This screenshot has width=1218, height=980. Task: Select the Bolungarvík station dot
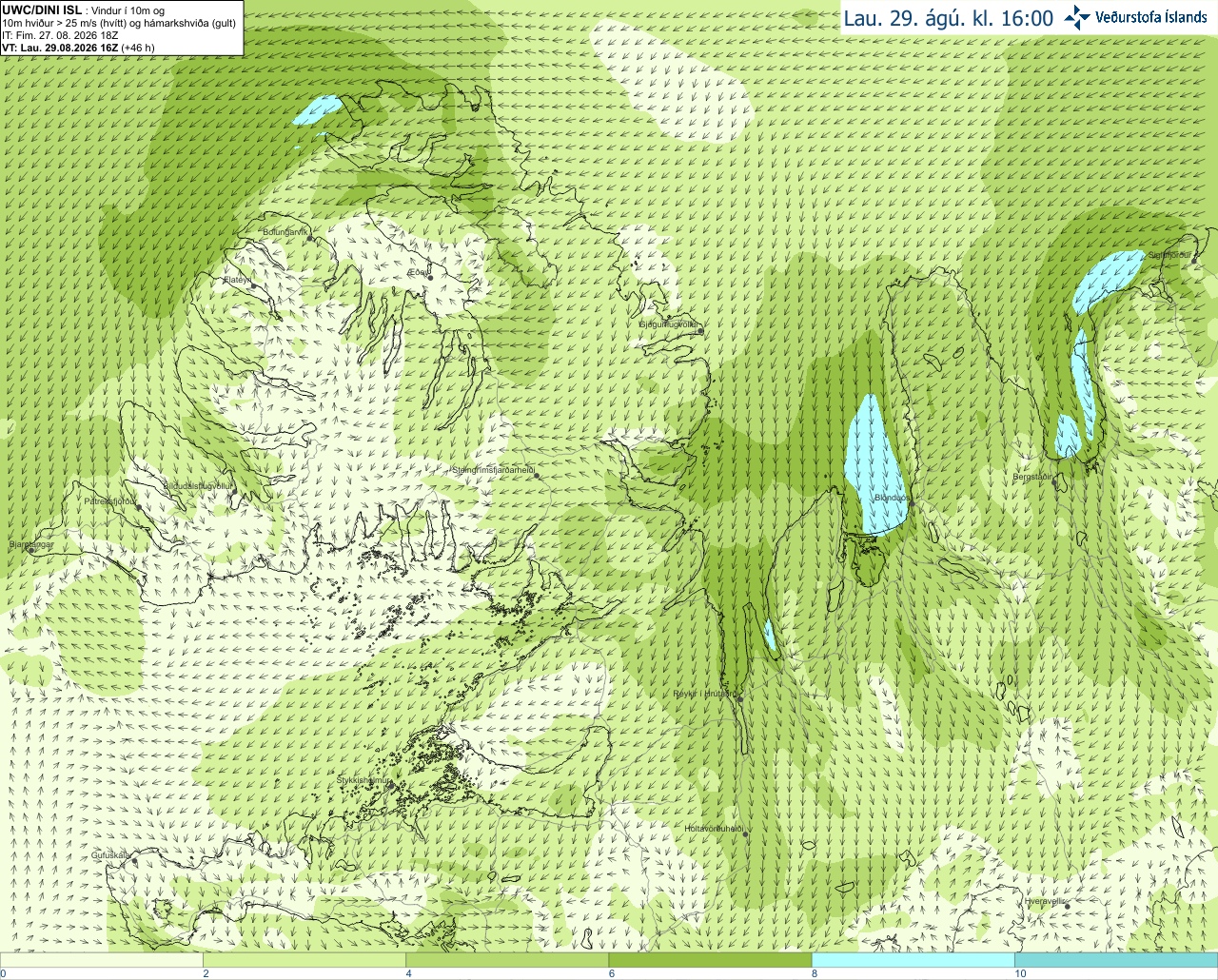tap(311, 239)
